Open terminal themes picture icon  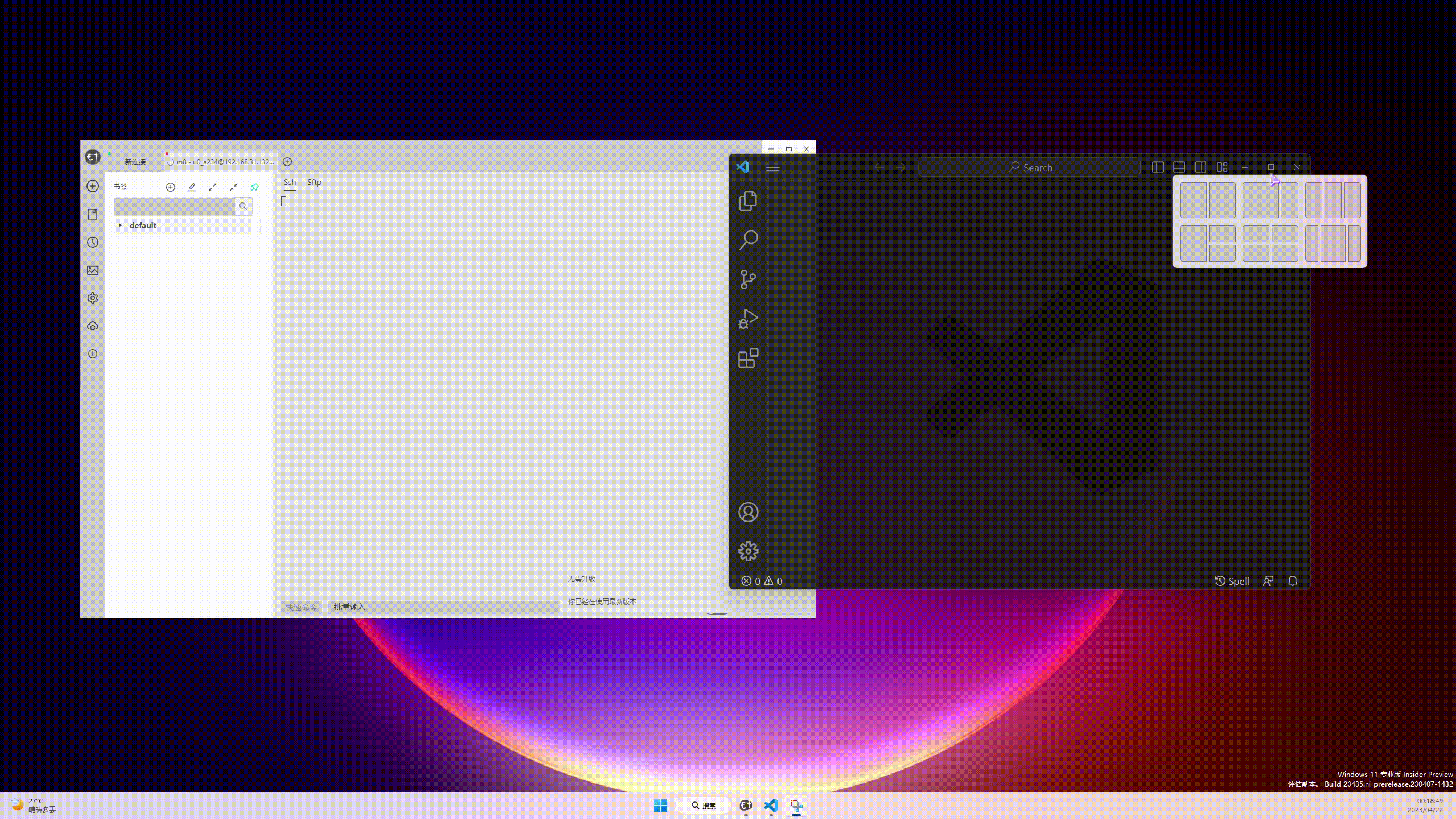[93, 270]
